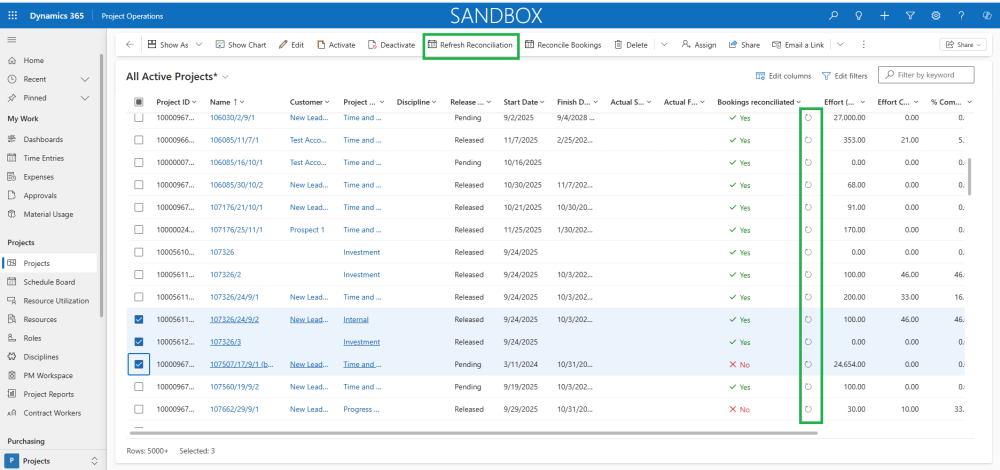
Task: Click the vertical scrollbar of the grid
Action: [970, 177]
